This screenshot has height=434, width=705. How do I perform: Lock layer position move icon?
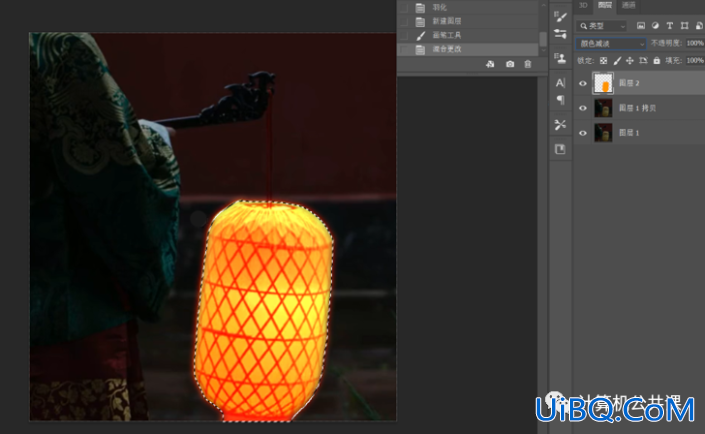(x=629, y=60)
